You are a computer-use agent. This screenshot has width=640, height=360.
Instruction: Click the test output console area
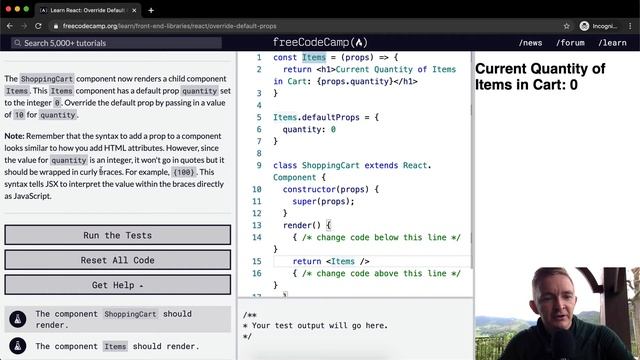coord(355,329)
